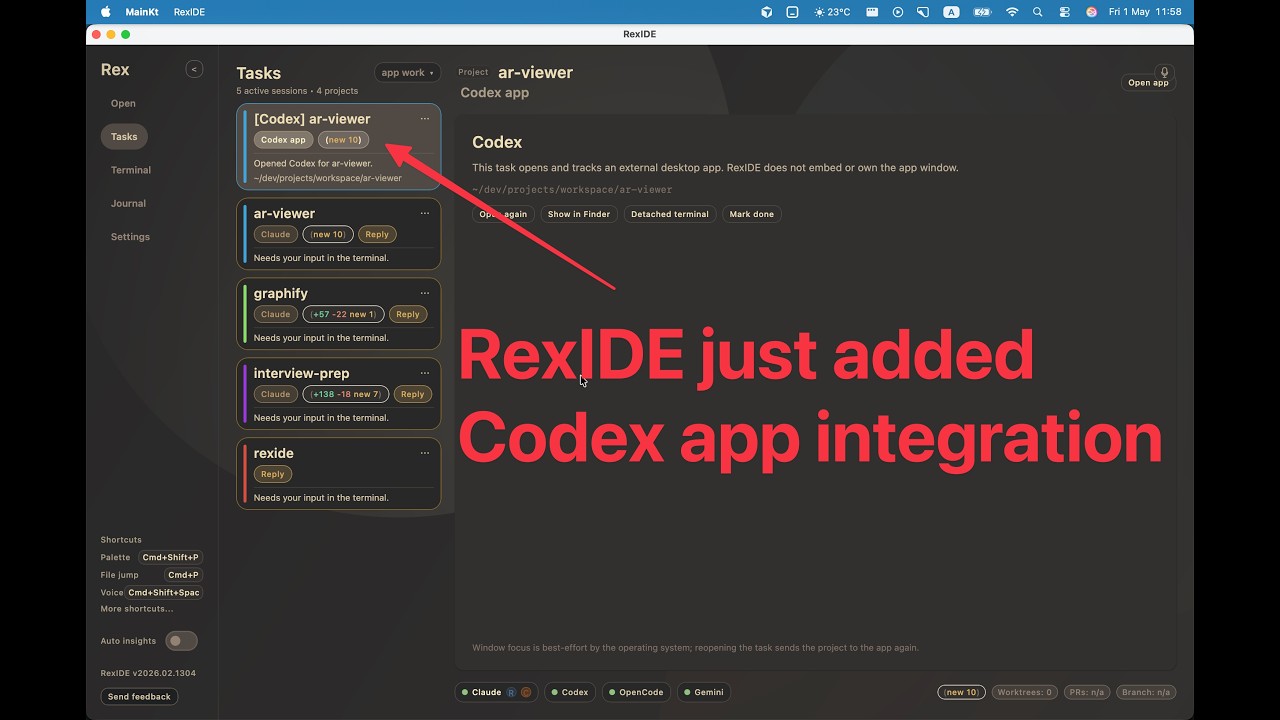The image size is (1280, 720).
Task: Click the battery icon in the menu bar
Action: click(982, 12)
